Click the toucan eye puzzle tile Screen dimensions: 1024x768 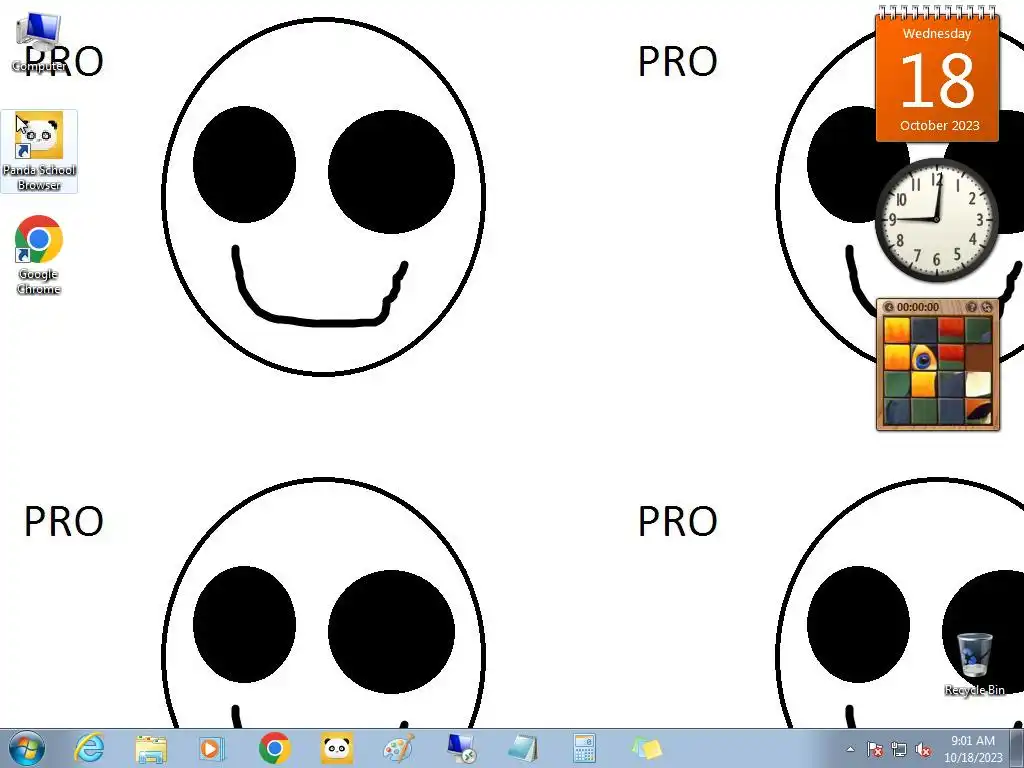(x=923, y=357)
